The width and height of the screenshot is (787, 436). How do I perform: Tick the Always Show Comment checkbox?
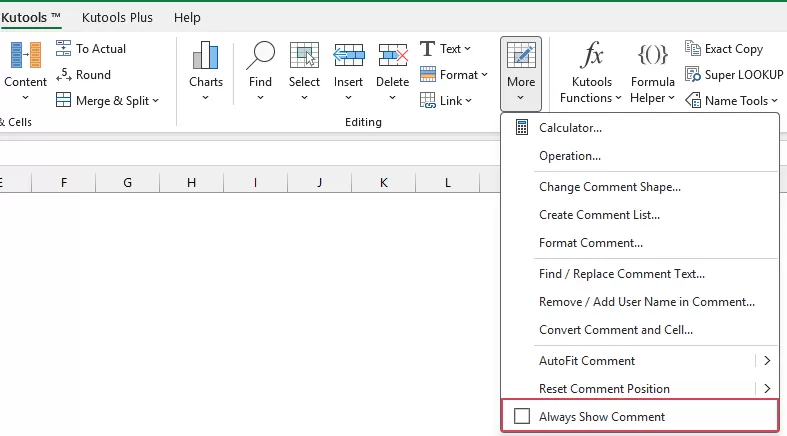(x=522, y=416)
